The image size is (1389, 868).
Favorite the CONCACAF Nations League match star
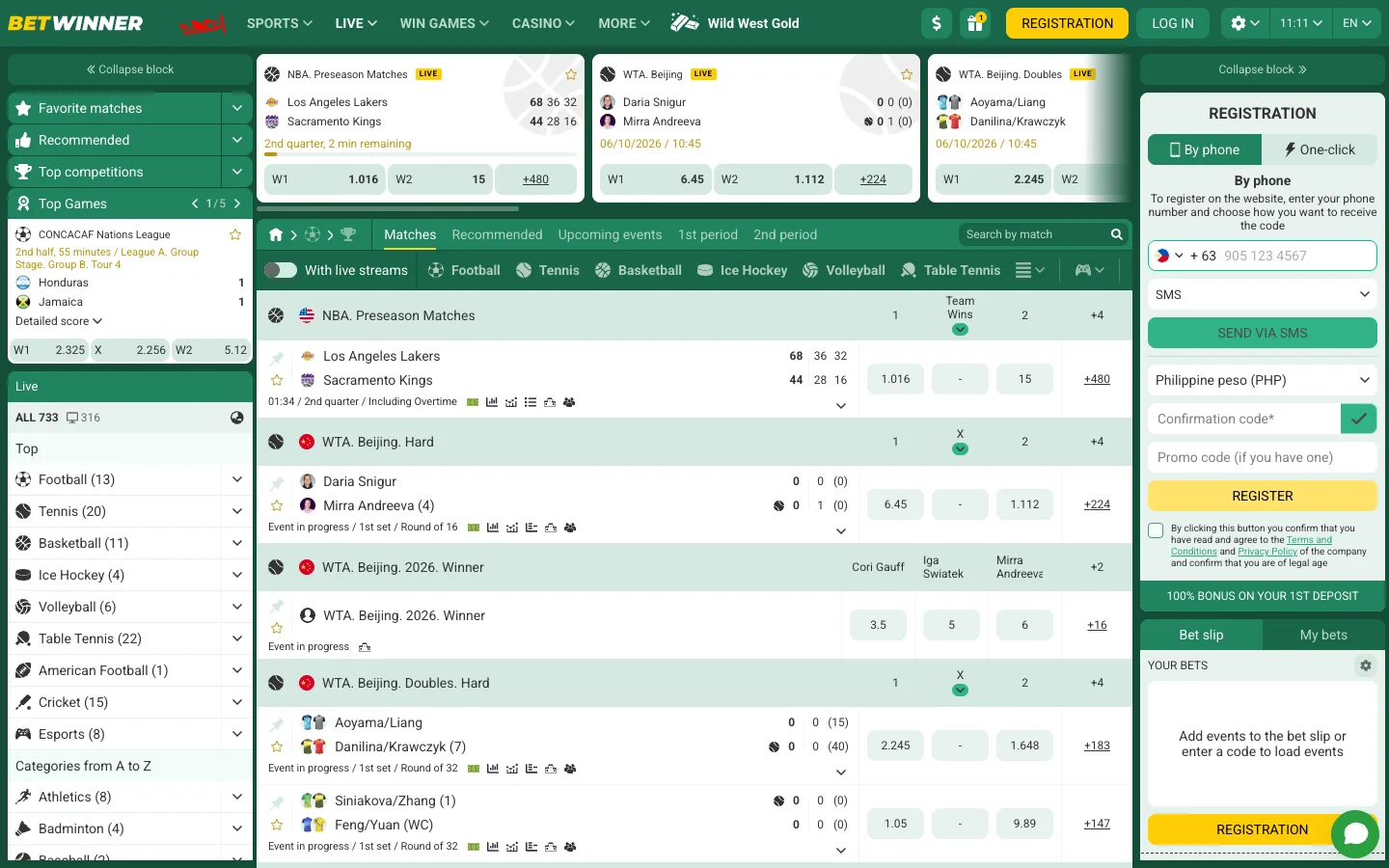coord(235,234)
